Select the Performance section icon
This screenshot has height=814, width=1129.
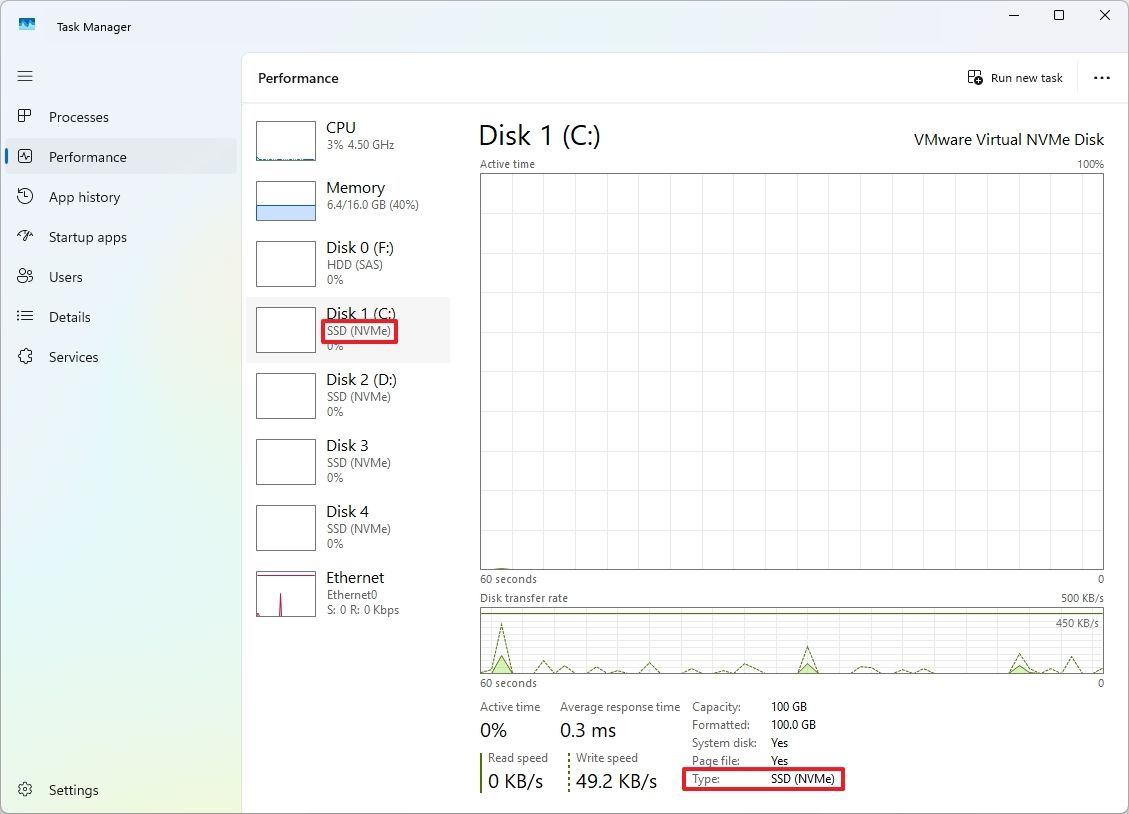coord(26,157)
